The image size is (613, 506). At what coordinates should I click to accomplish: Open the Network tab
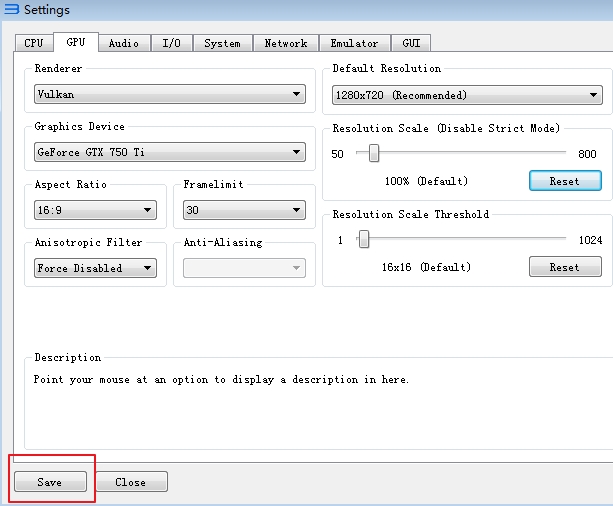(x=285, y=43)
